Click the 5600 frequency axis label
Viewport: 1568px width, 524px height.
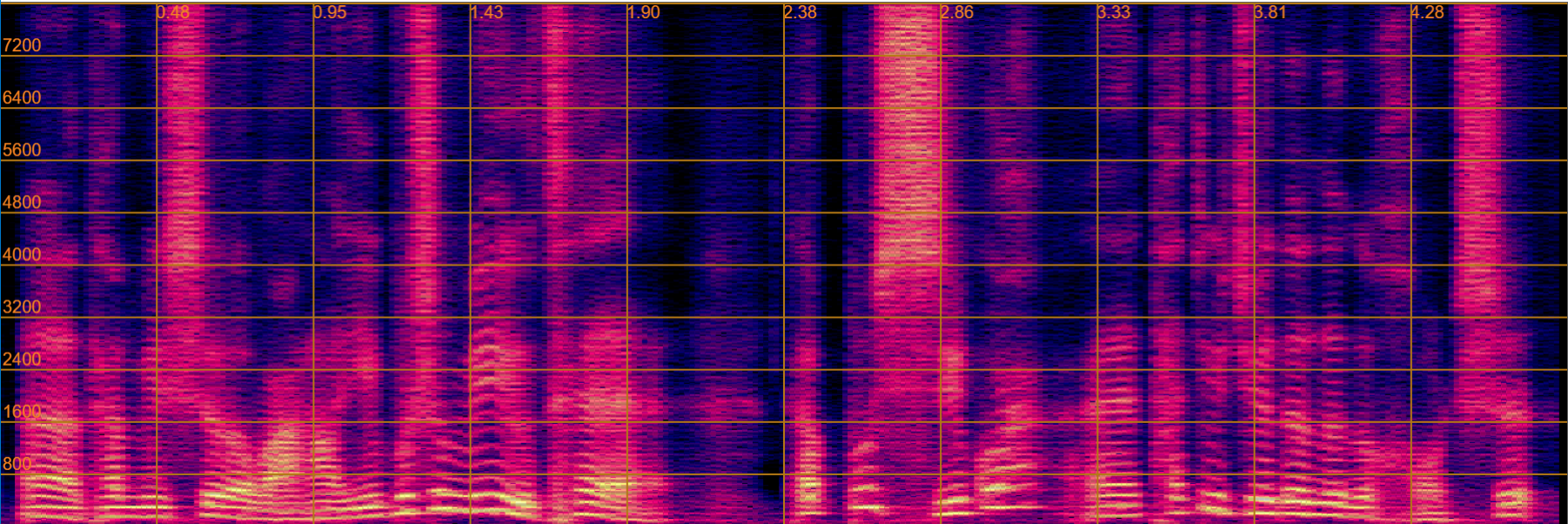[22, 150]
